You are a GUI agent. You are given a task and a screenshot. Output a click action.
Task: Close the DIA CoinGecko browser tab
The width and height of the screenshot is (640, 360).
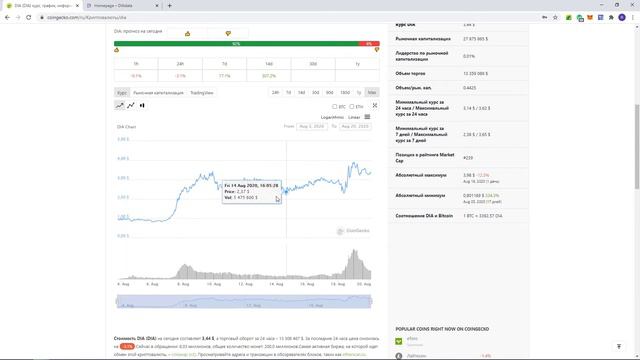(x=78, y=6)
